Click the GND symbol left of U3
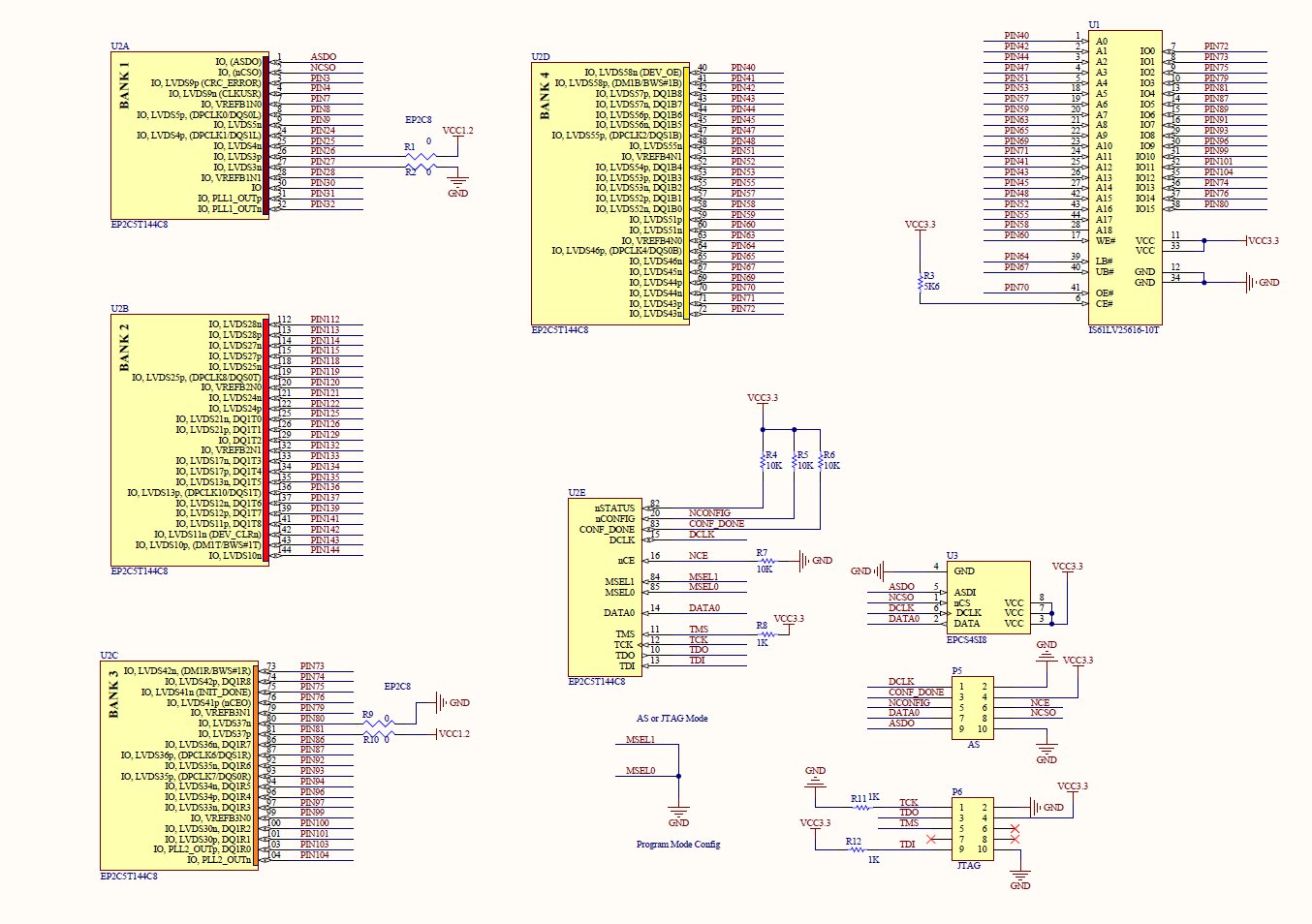Viewport: 1312px width, 924px height. coord(867,570)
